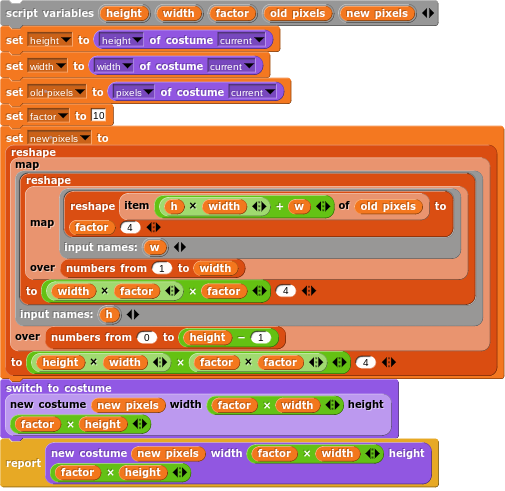The image size is (505, 491).
Task: Click the script variables expand arrows
Action: point(428,13)
